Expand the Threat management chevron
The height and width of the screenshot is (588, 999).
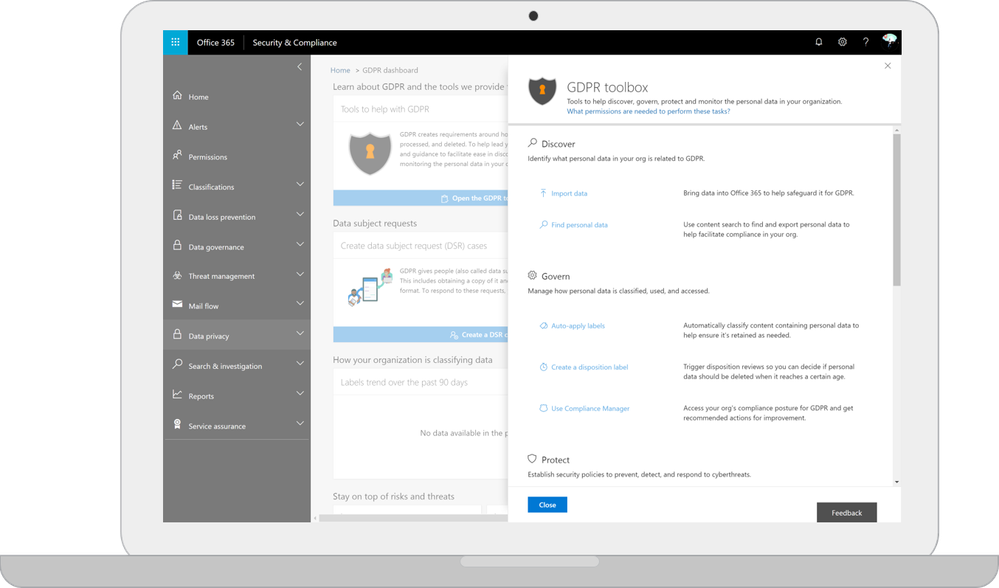(x=299, y=274)
